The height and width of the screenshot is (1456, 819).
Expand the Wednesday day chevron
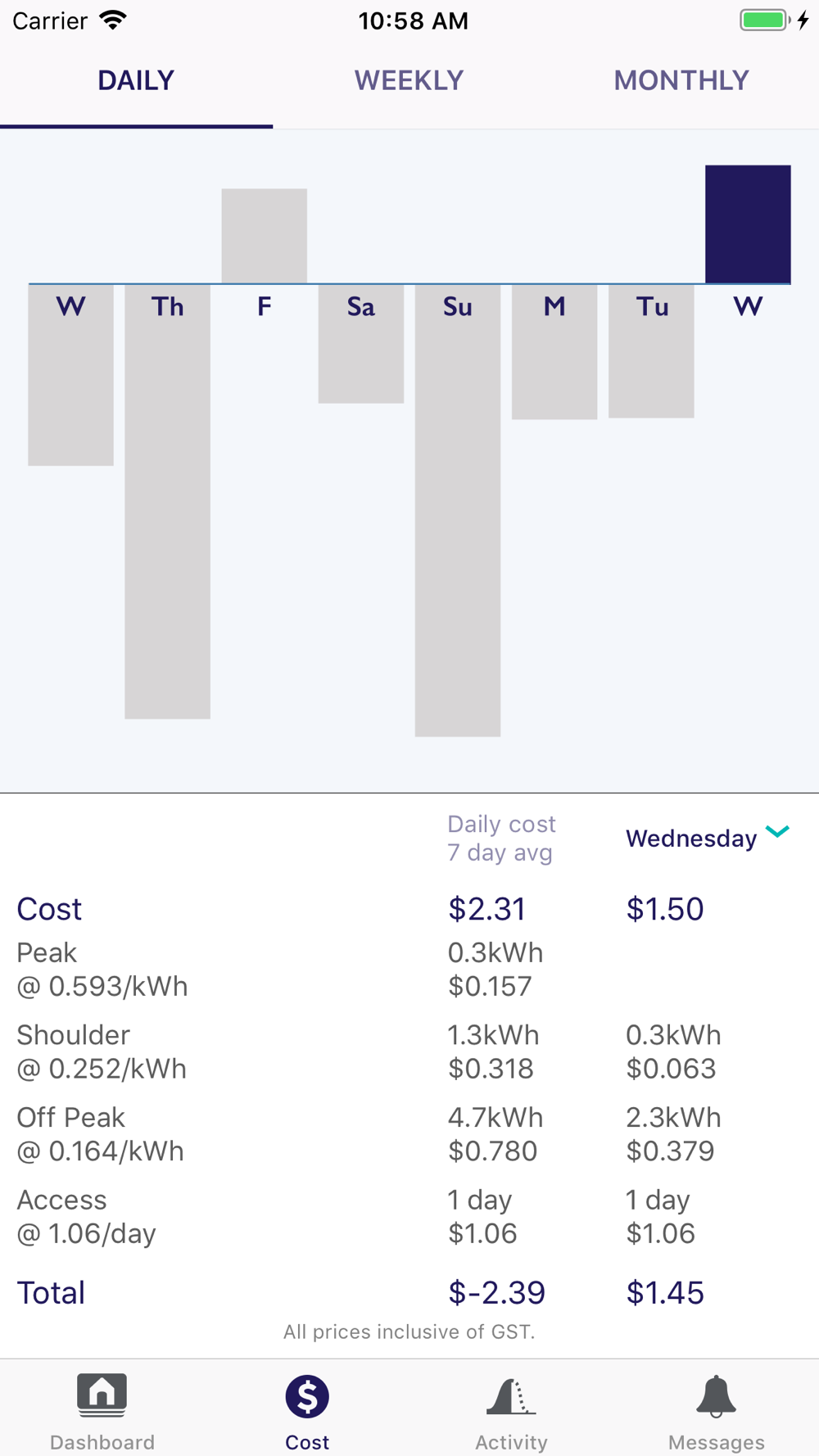[x=777, y=832]
